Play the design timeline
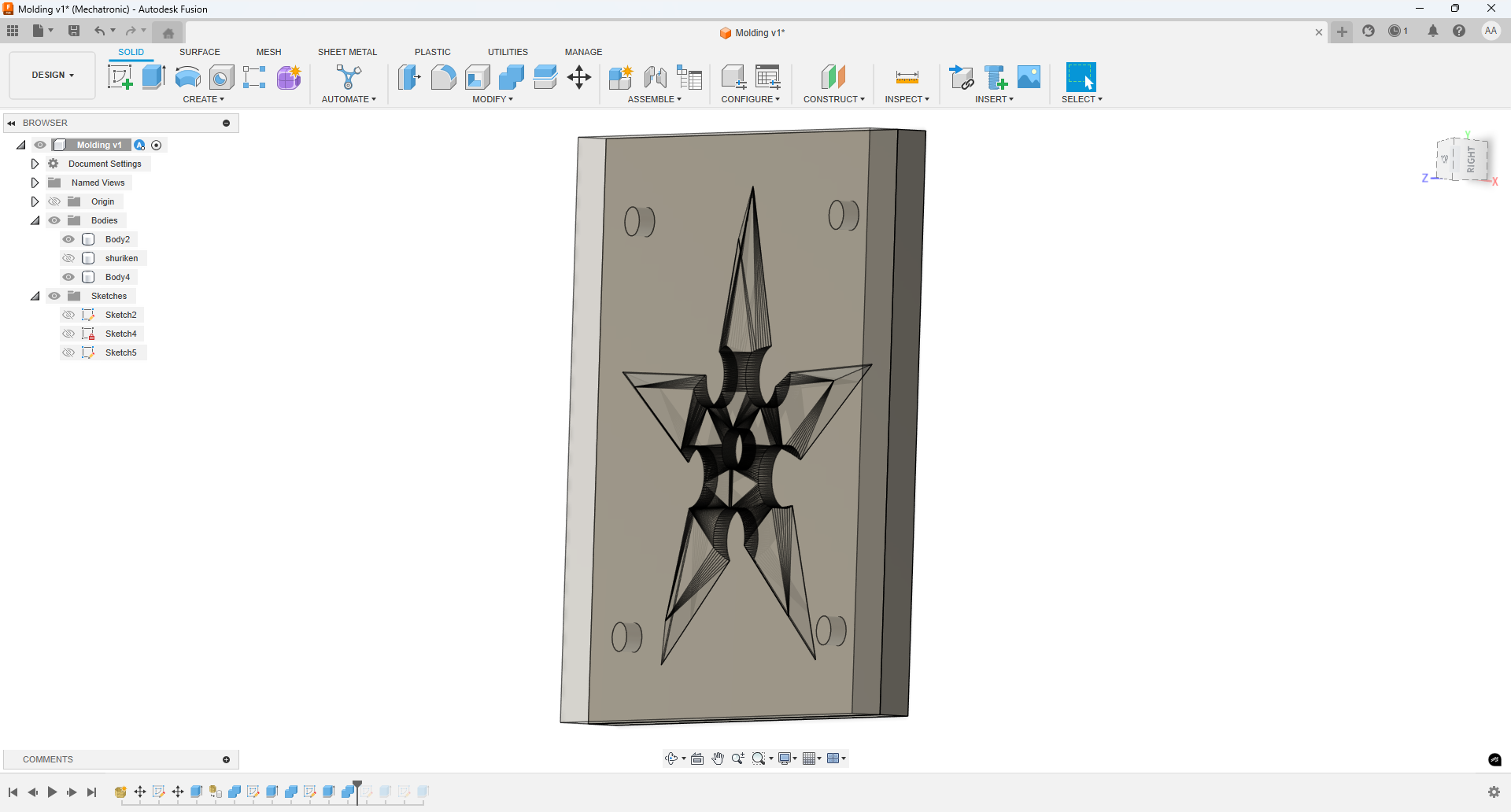Viewport: 1511px width, 812px height. (52, 792)
